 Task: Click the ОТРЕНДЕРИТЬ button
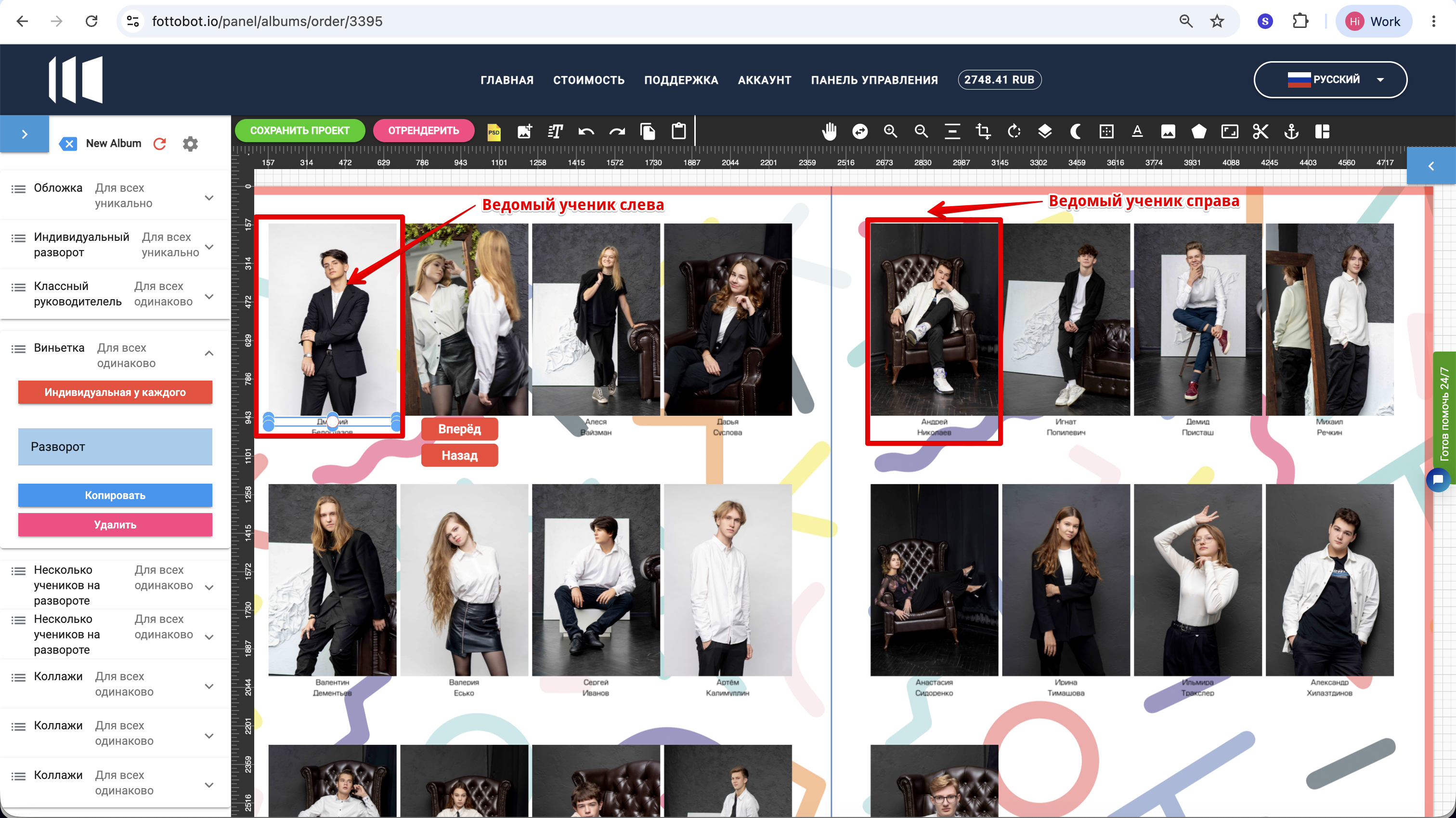click(x=423, y=131)
